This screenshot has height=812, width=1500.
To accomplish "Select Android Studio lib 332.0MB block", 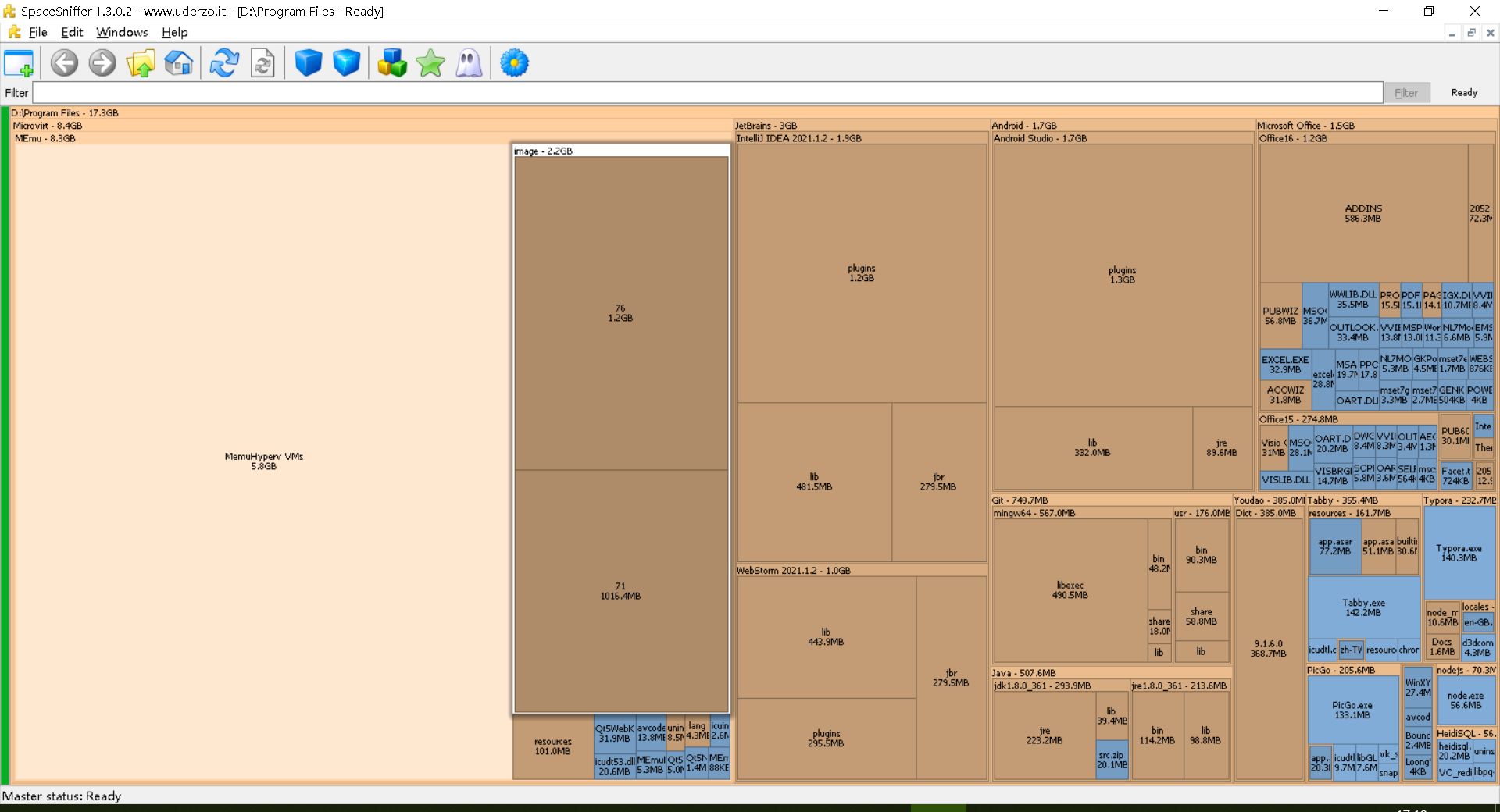I will pyautogui.click(x=1093, y=447).
